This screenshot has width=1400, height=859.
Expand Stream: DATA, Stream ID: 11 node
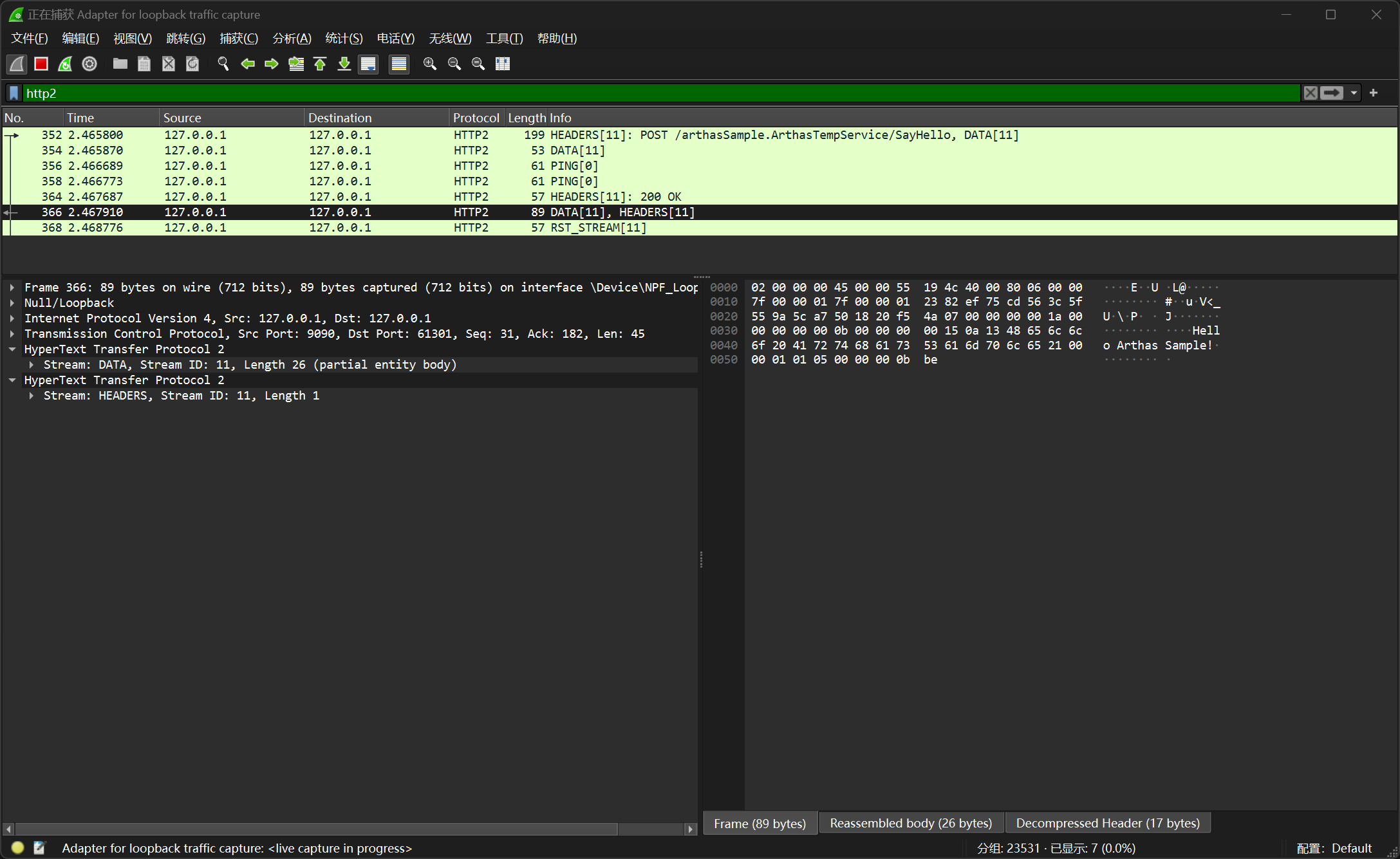coord(32,365)
